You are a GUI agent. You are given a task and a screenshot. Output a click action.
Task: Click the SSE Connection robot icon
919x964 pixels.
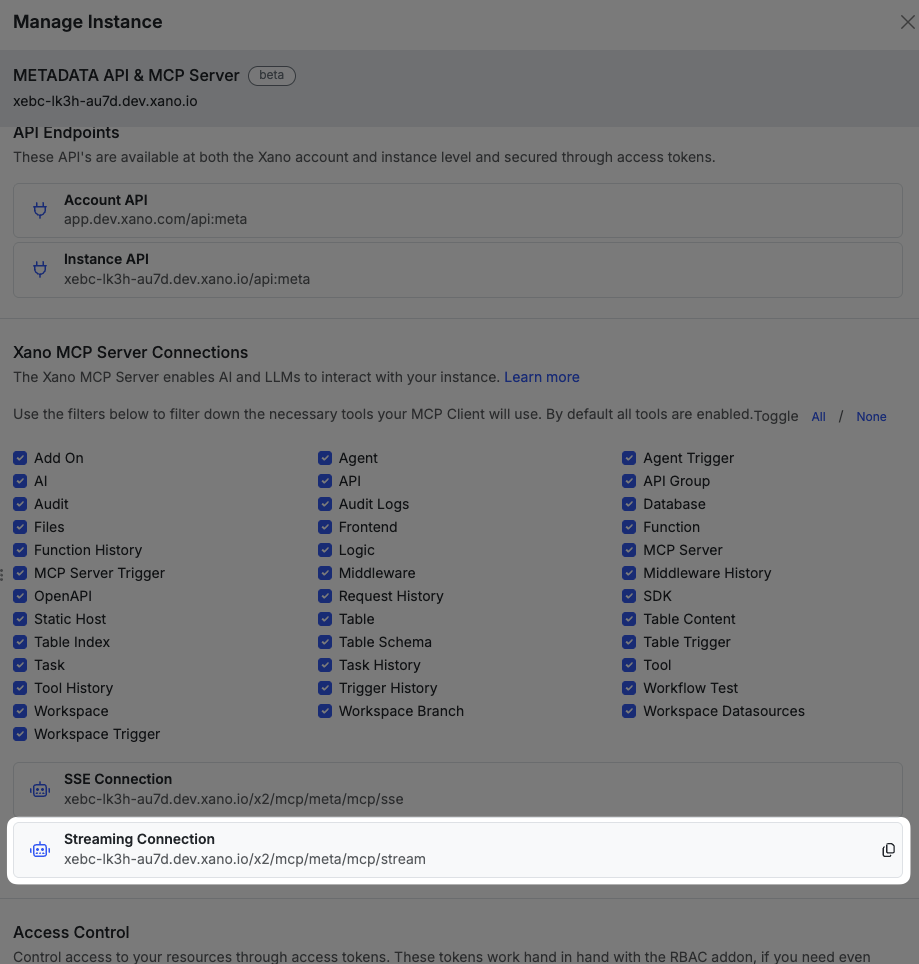point(40,789)
